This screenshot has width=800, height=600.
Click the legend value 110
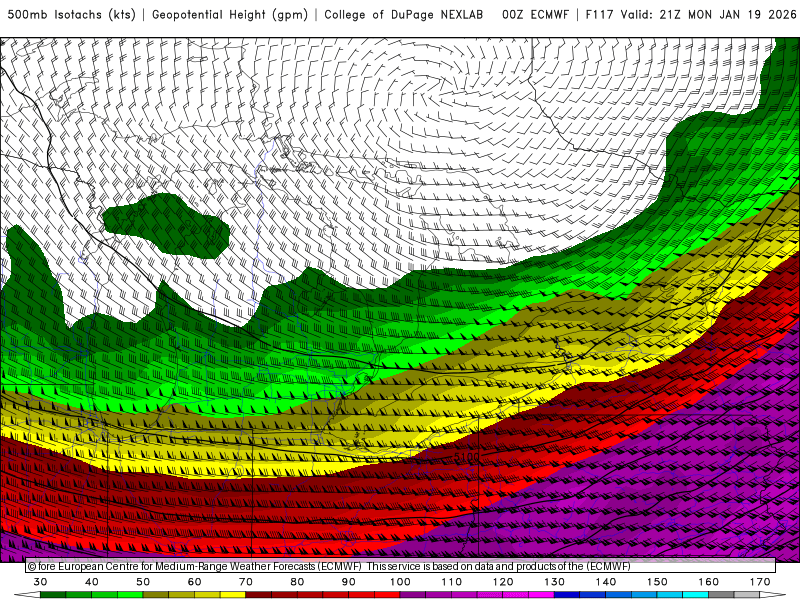pos(452,582)
